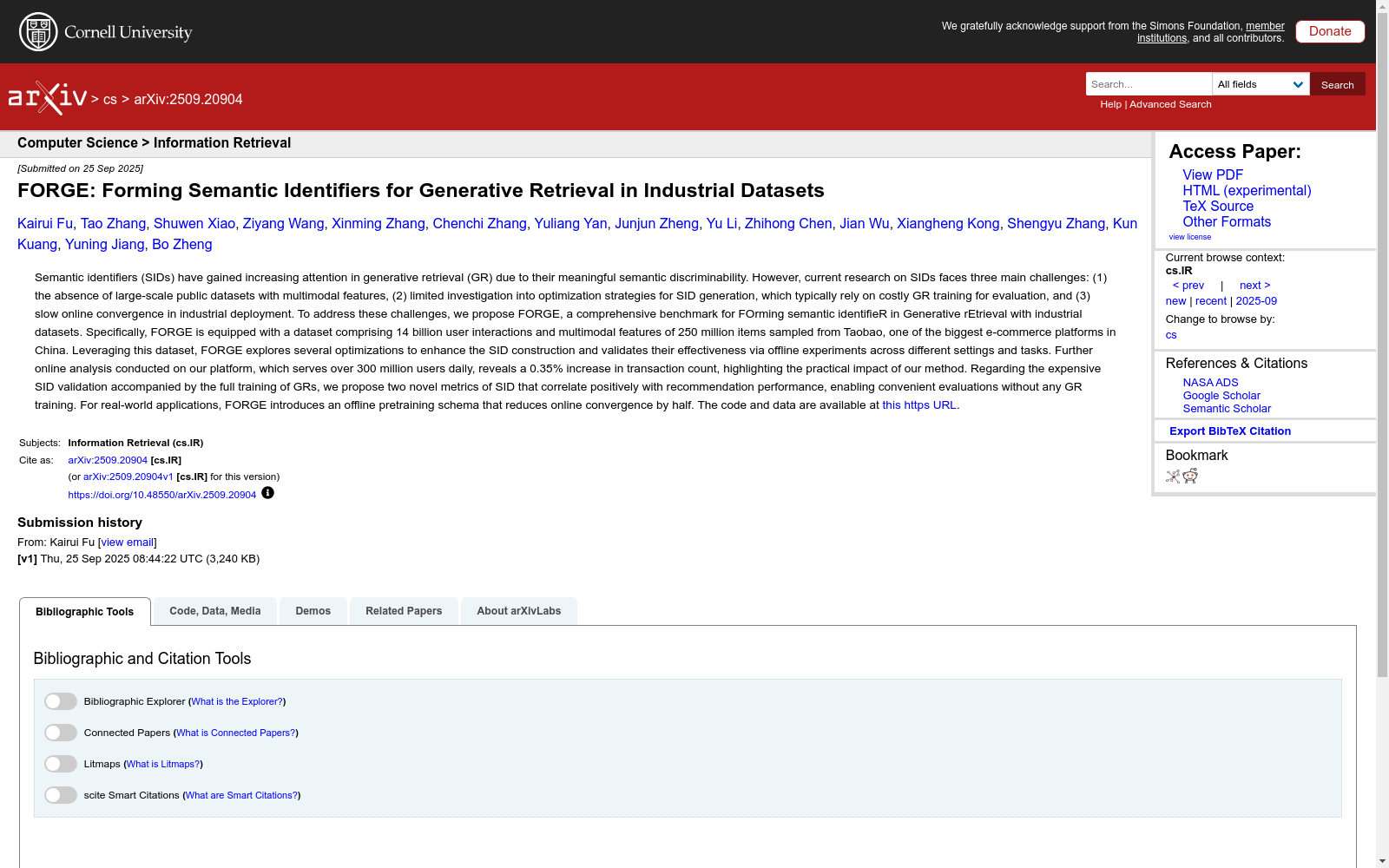The width and height of the screenshot is (1389, 868).
Task: Download the TeX Source link
Action: pos(1218,206)
